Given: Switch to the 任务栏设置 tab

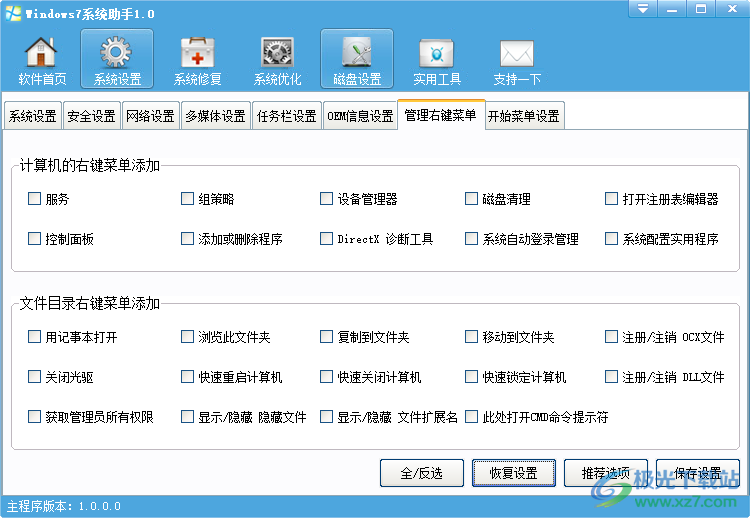Looking at the screenshot, I should pyautogui.click(x=287, y=116).
